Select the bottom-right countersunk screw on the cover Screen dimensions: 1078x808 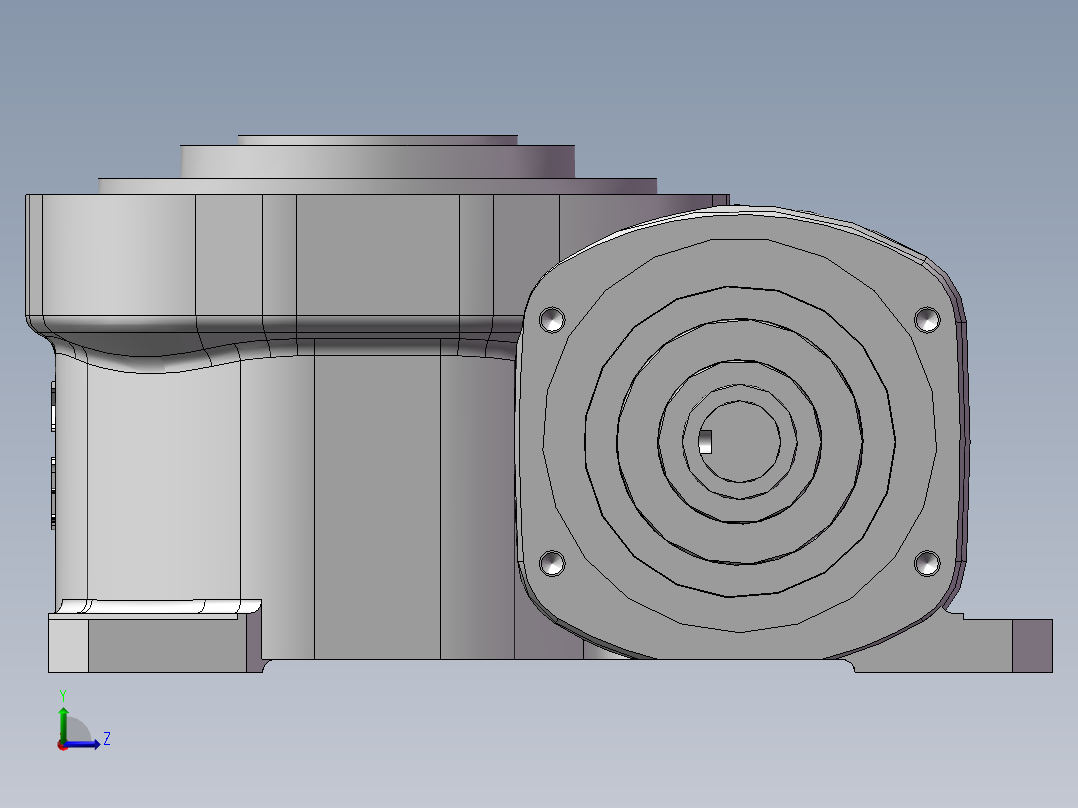pos(928,563)
